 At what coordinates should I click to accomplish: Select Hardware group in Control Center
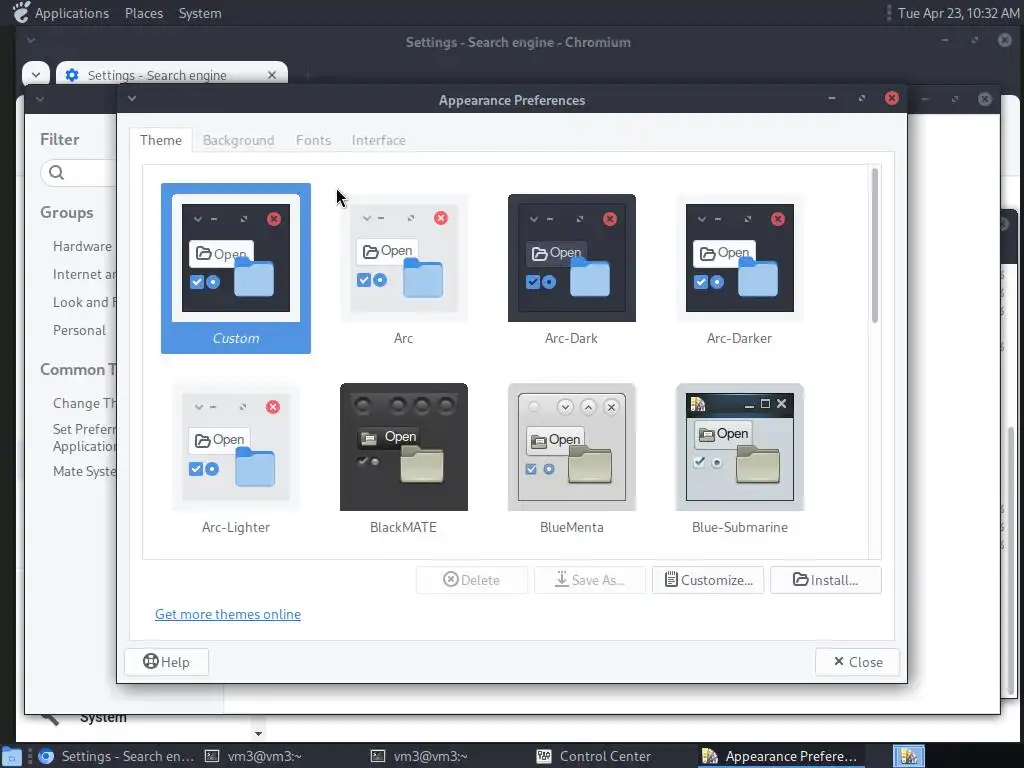[82, 246]
